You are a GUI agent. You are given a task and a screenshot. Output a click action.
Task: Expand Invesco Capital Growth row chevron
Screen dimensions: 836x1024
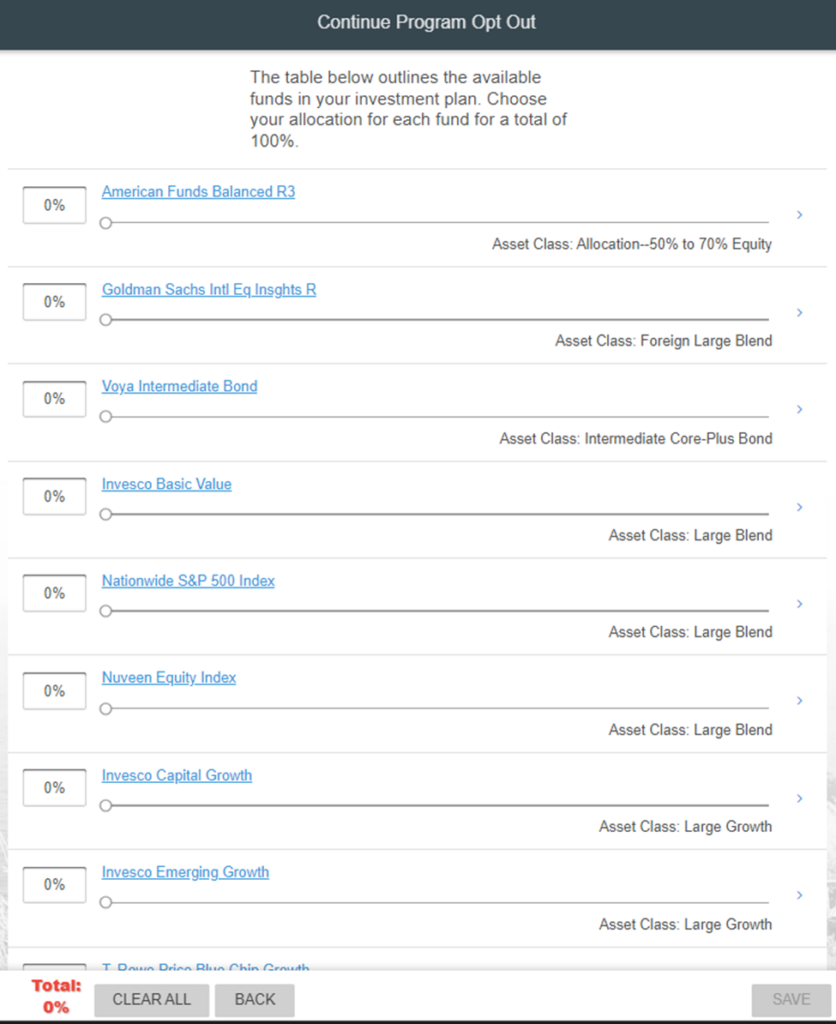pyautogui.click(x=799, y=798)
